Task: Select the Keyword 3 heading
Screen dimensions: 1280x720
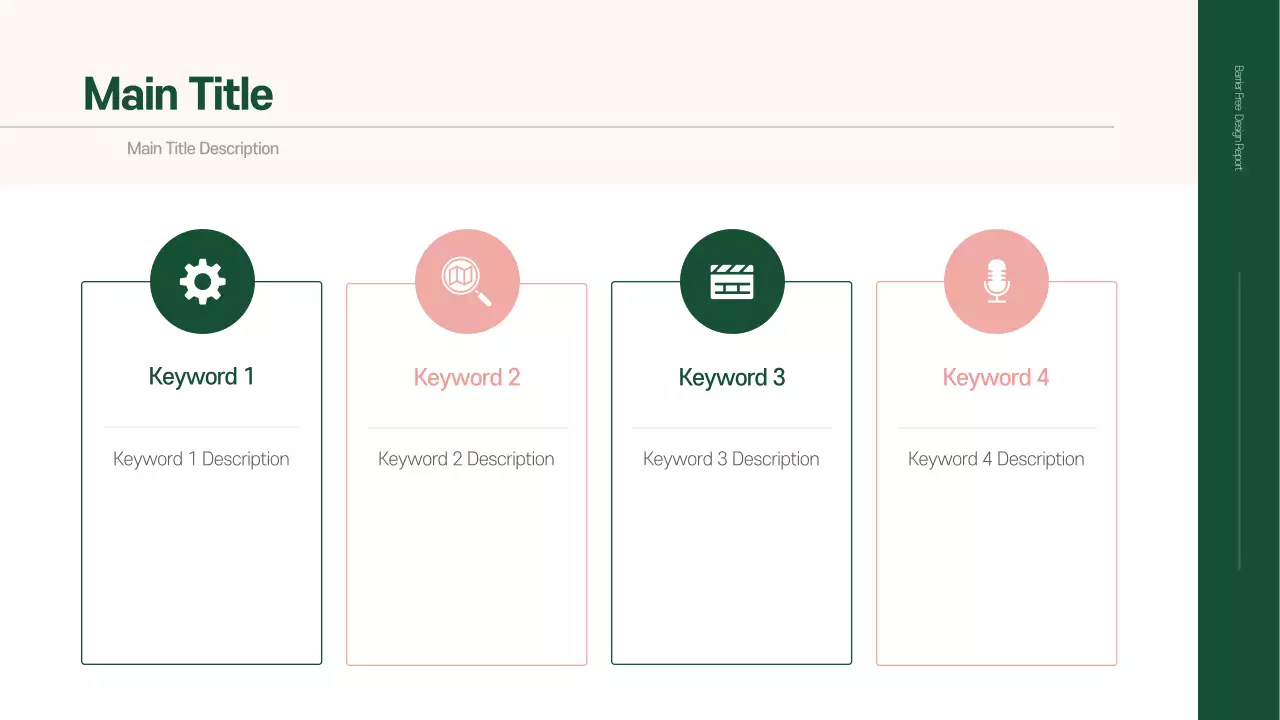Action: pos(731,376)
